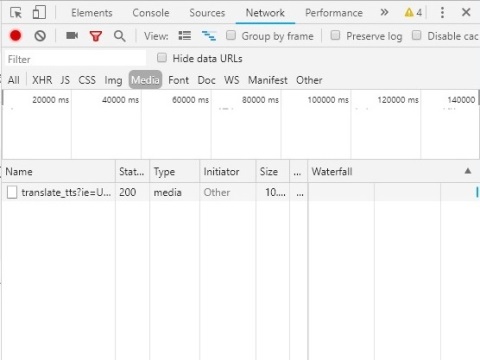Image resolution: width=480 pixels, height=360 pixels.
Task: Filter requests by Doc
Action: pyautogui.click(x=206, y=80)
